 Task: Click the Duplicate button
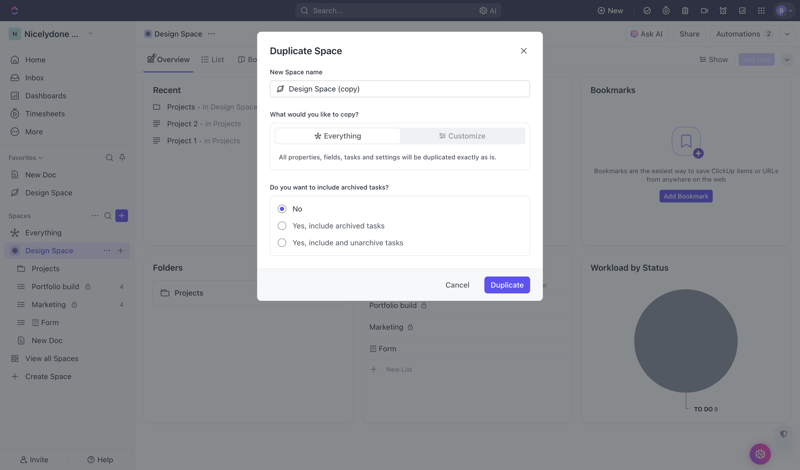(507, 285)
